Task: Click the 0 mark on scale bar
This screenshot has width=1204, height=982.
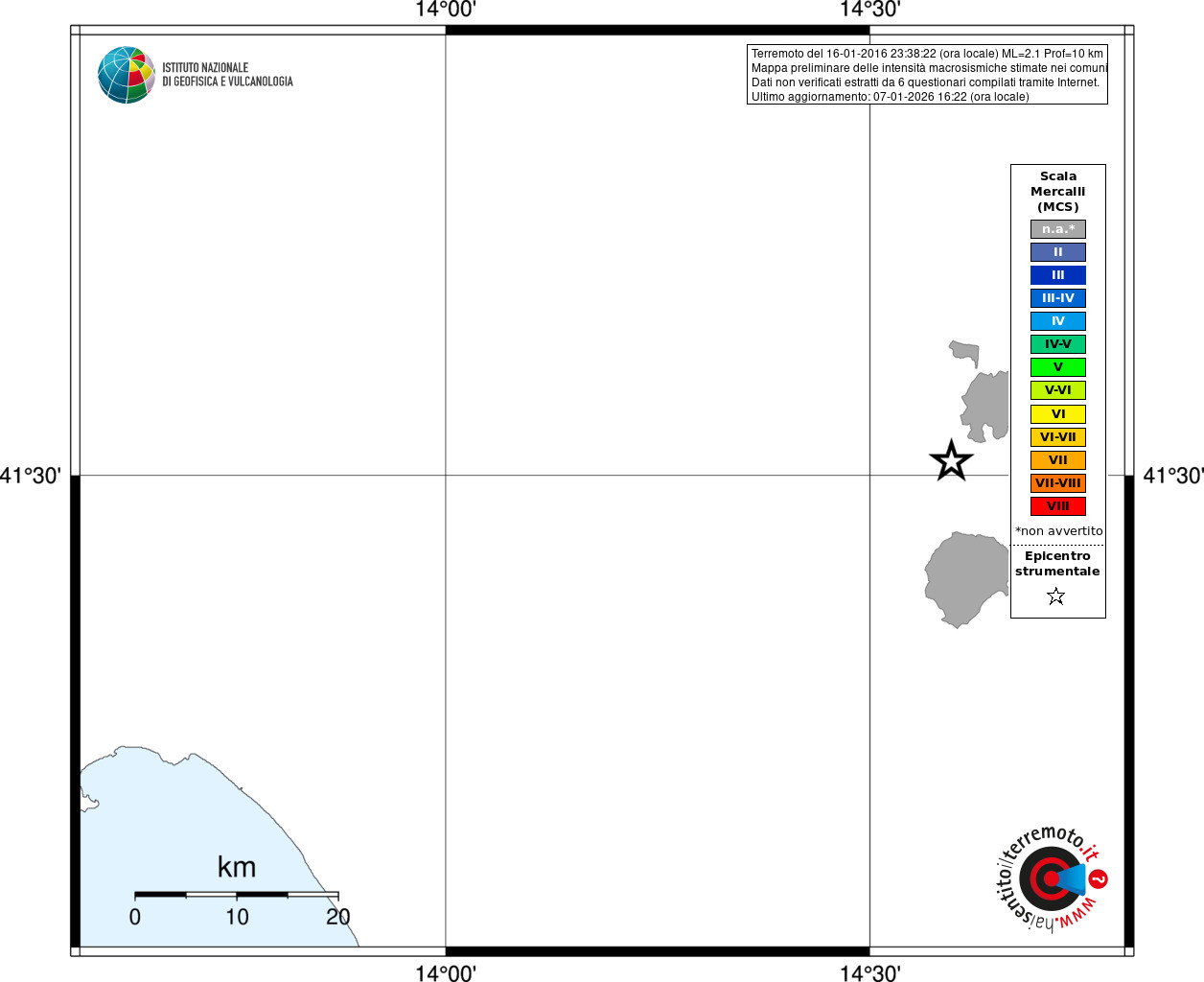Action: (x=135, y=917)
